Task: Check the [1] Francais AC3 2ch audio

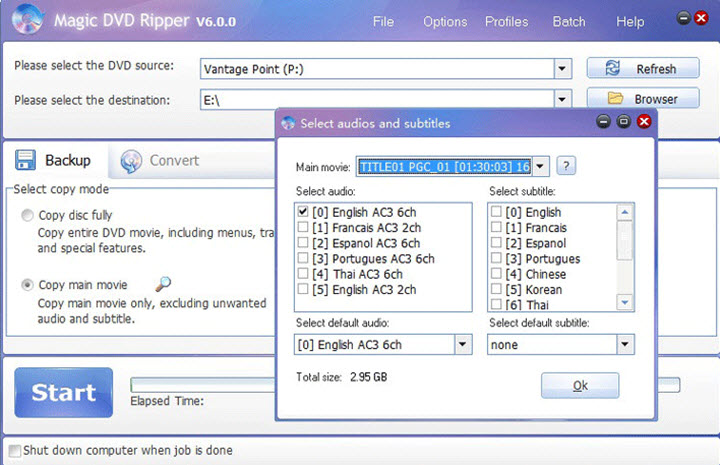Action: coord(303,227)
